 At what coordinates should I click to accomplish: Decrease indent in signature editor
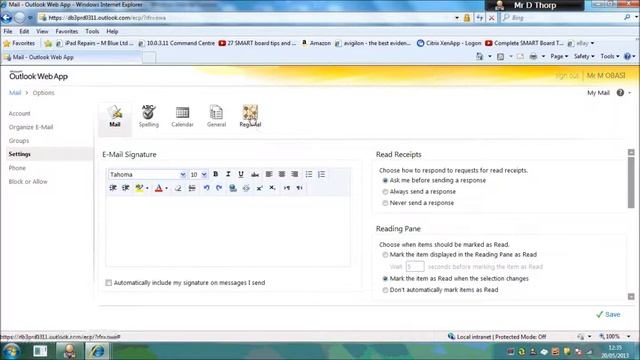point(113,188)
